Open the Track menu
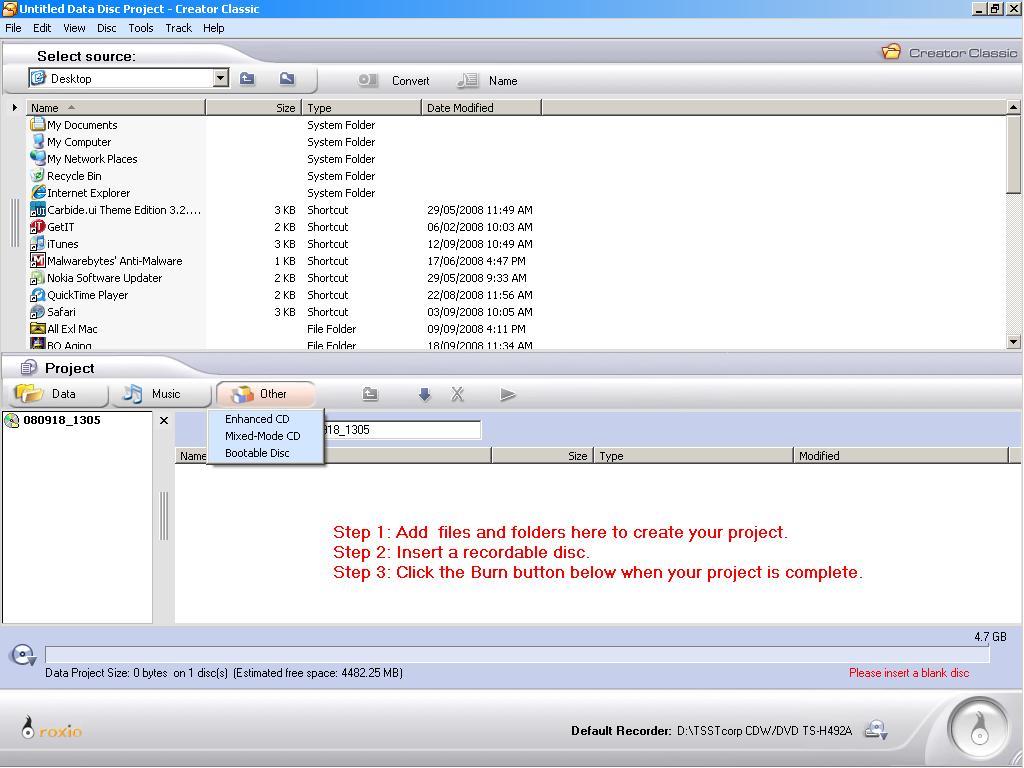Image resolution: width=1024 pixels, height=768 pixels. pos(178,28)
